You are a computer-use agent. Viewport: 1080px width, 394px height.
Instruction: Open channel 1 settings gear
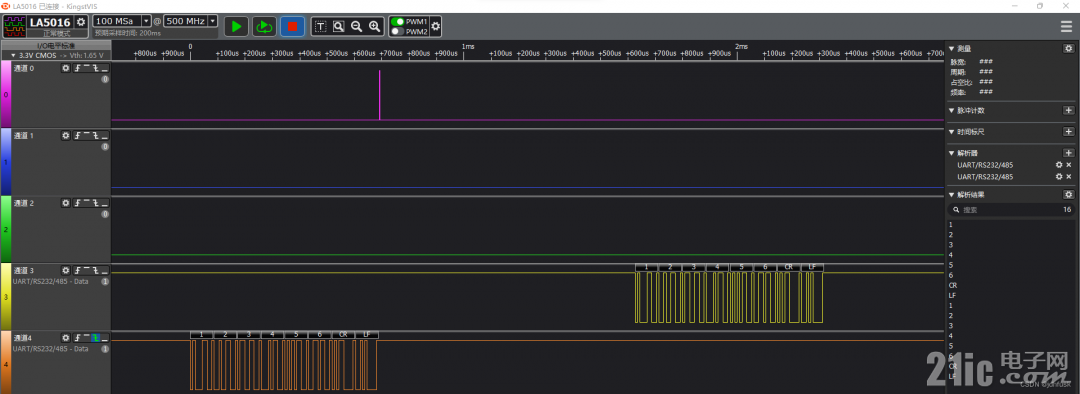coord(66,136)
